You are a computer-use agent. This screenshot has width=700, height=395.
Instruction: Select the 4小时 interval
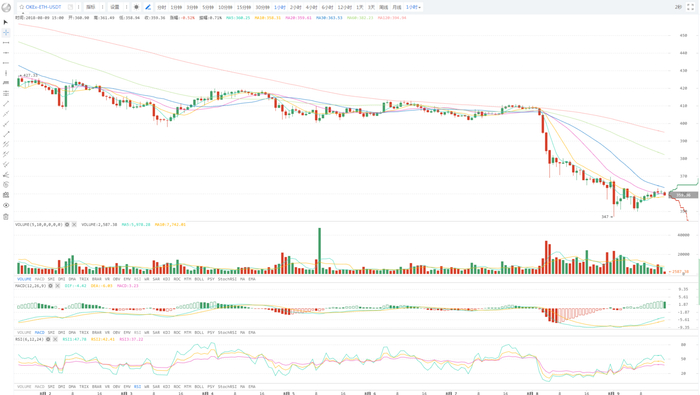point(311,7)
